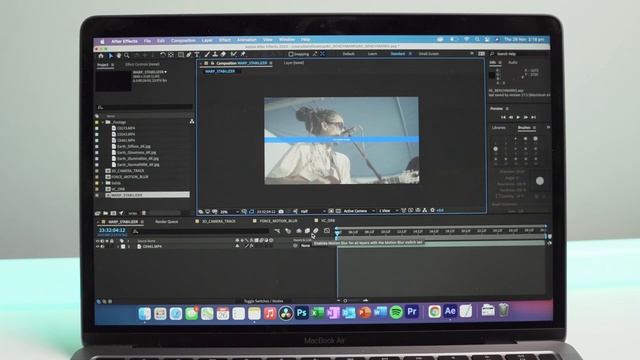The image size is (640, 360).
Task: Toggle label color box for _Footage folder
Action: pos(97,122)
